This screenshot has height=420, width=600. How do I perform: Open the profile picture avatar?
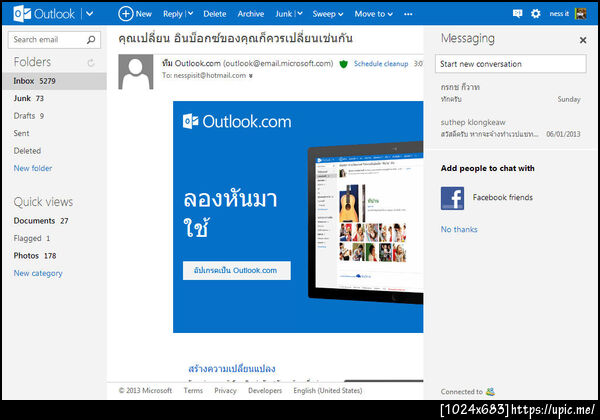coord(580,14)
